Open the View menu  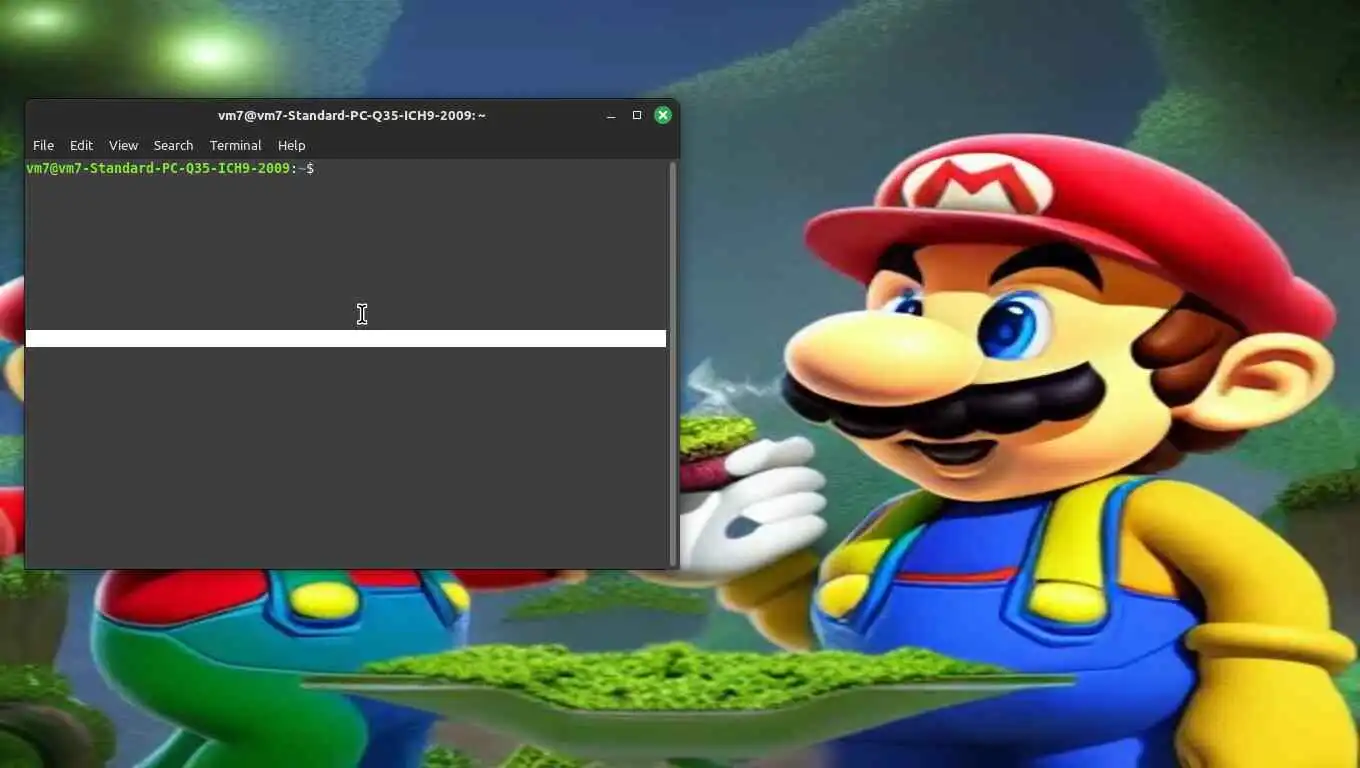click(x=123, y=145)
